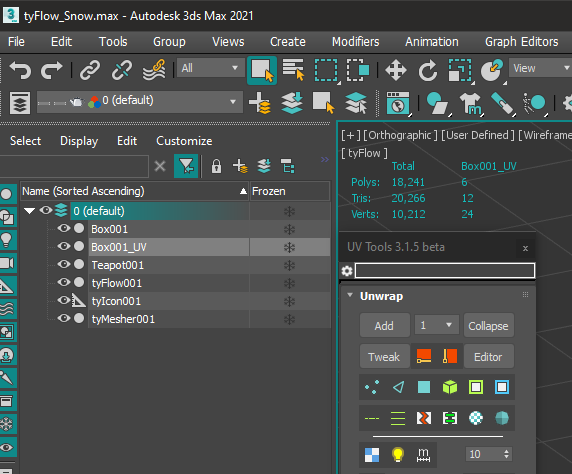Viewport: 572px width, 474px height.
Task: Activate the Select Object tool
Action: [x=262, y=70]
